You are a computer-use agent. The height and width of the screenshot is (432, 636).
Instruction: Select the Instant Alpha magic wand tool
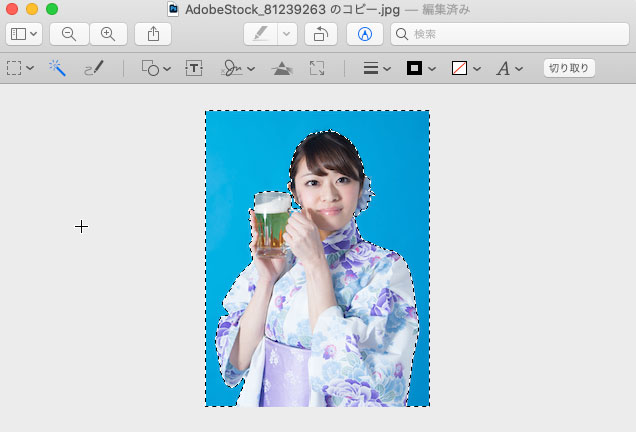coord(57,68)
